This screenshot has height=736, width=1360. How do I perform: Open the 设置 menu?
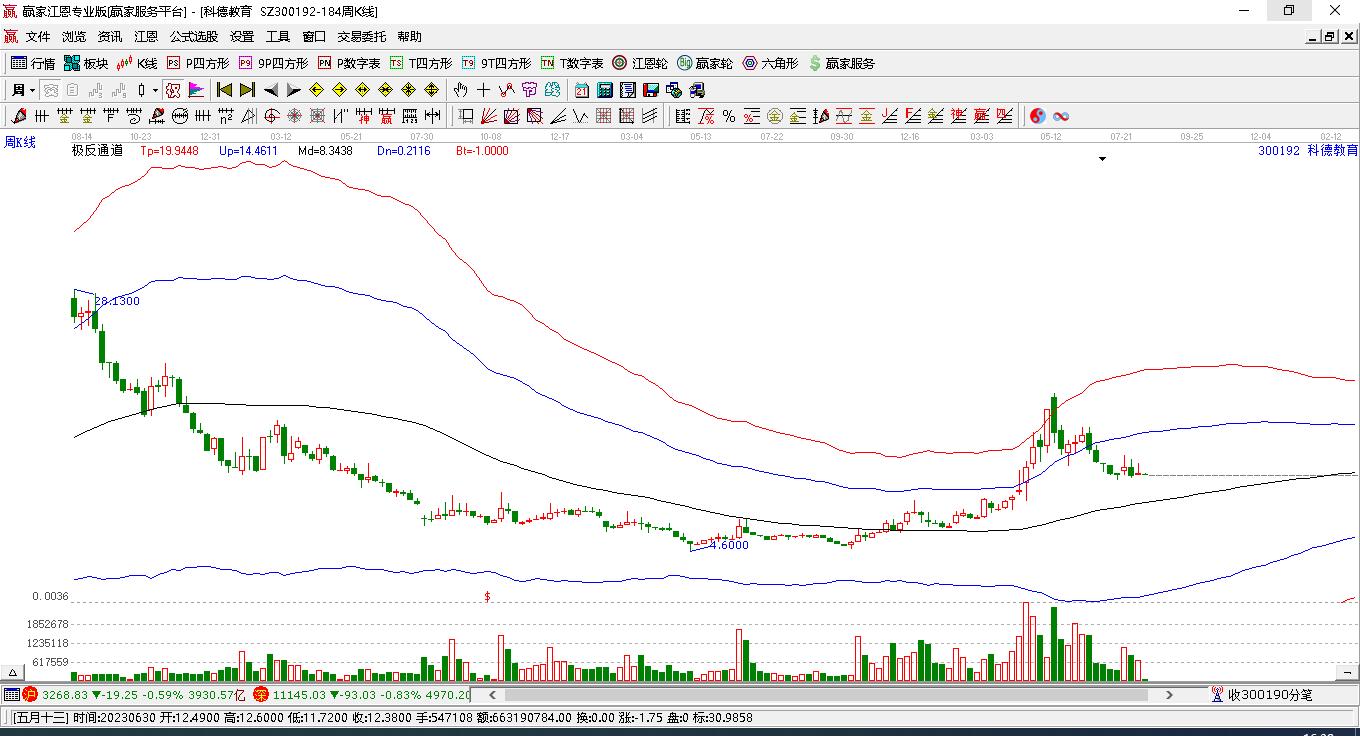pyautogui.click(x=242, y=37)
